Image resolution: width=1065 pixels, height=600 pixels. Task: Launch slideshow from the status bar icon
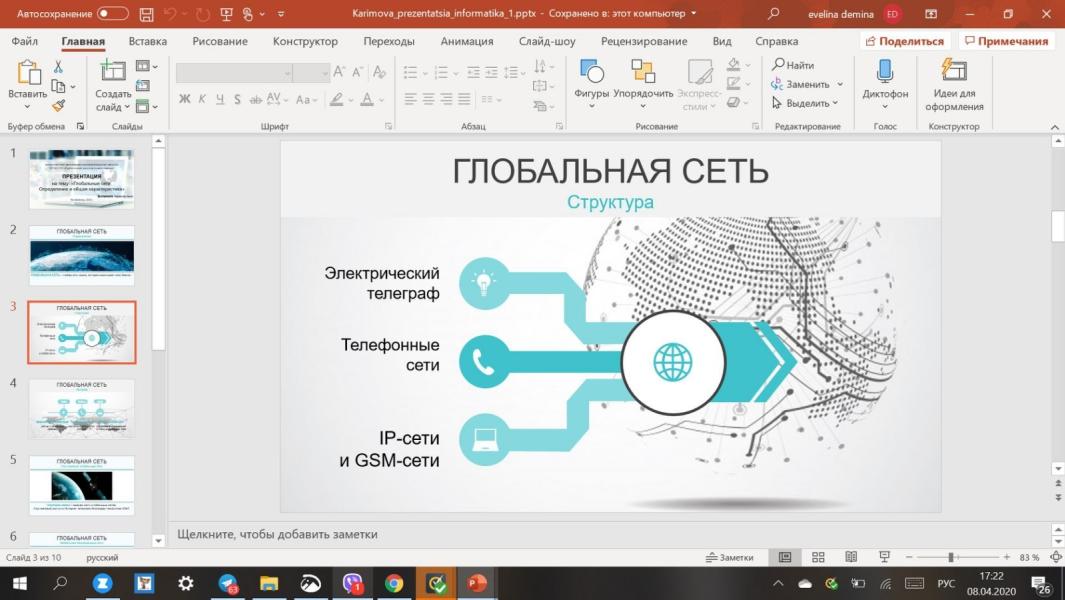point(884,557)
